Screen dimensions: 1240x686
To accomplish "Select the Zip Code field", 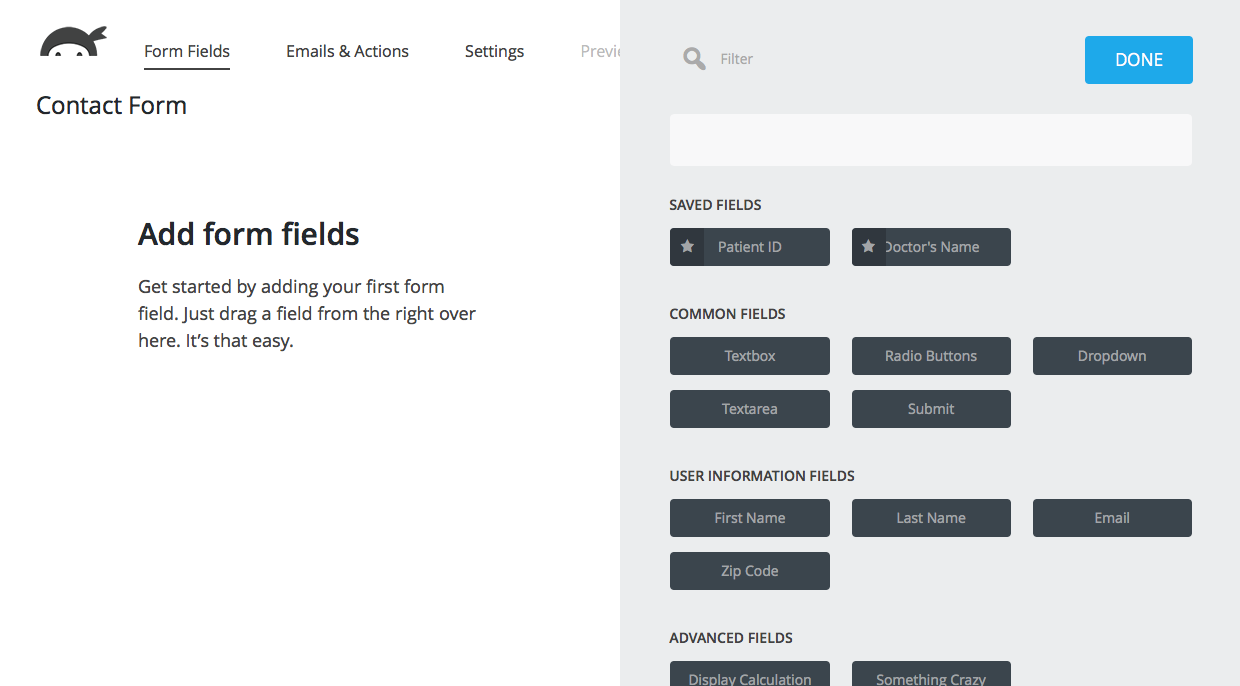I will click(749, 571).
